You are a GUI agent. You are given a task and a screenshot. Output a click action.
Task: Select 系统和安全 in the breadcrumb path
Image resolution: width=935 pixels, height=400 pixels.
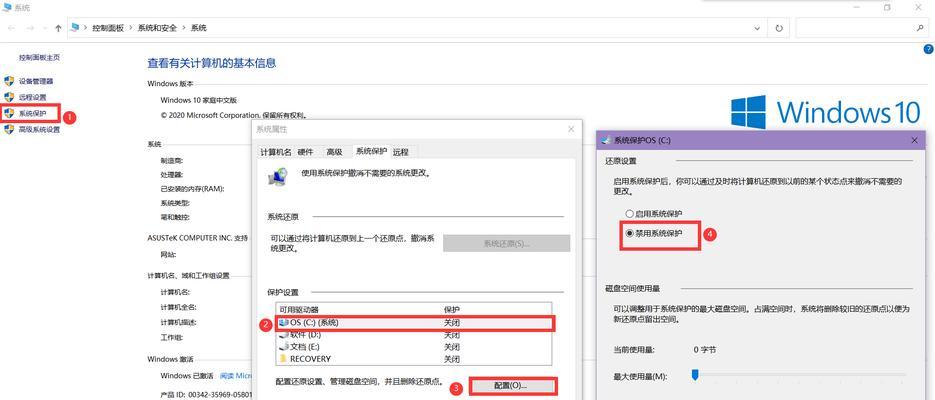coord(156,28)
